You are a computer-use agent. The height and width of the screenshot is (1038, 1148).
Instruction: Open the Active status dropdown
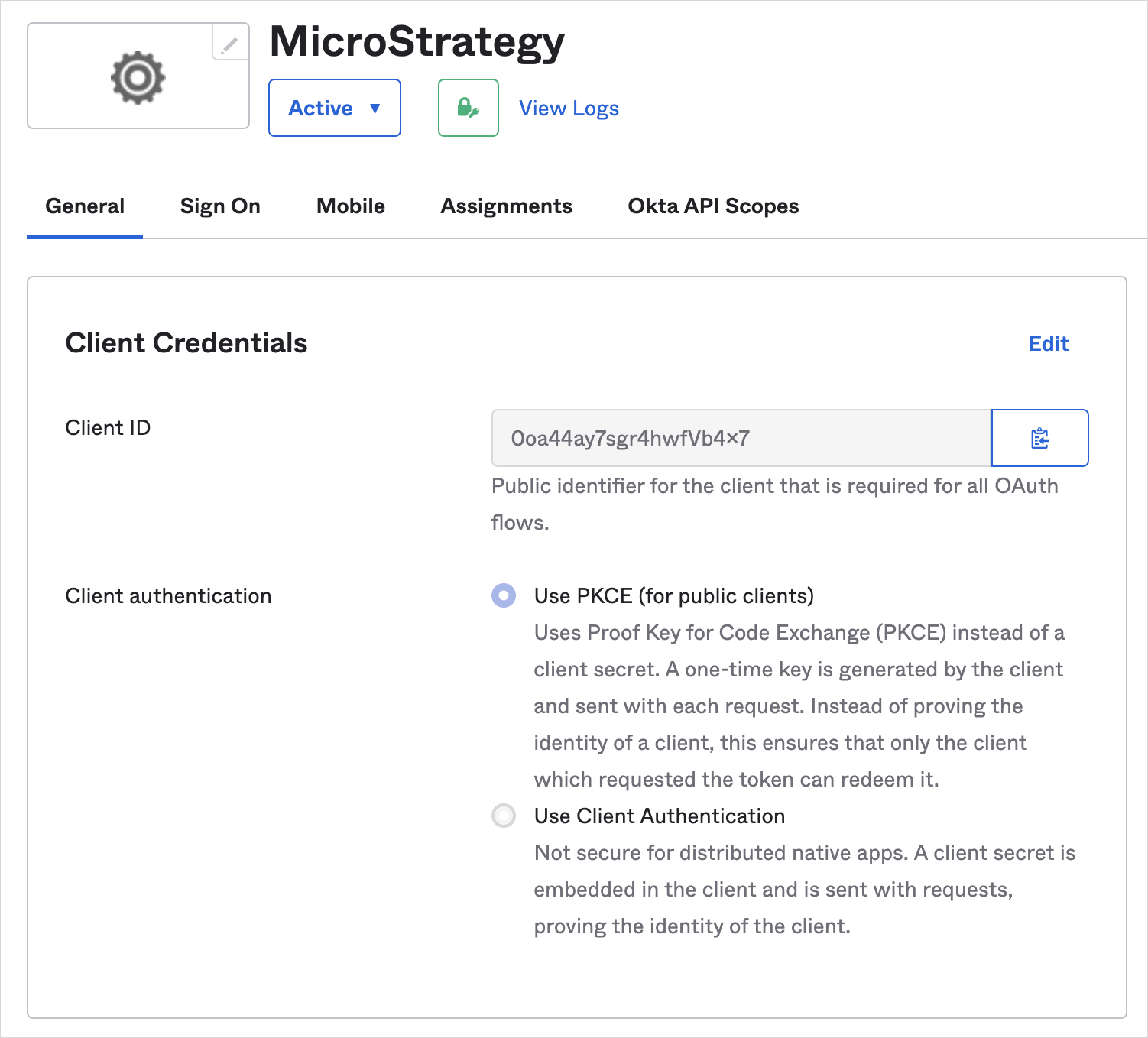click(335, 108)
